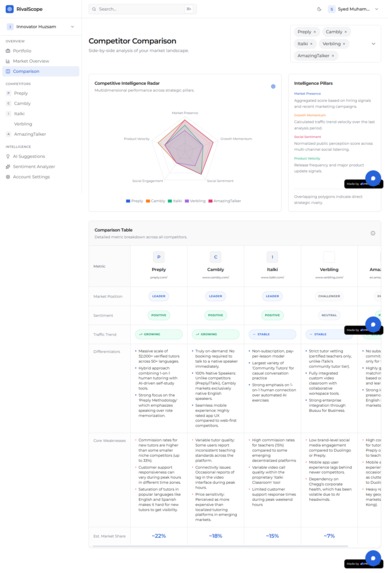The height and width of the screenshot is (573, 388).
Task: Expand the competitor selector chevron
Action: pyautogui.click(x=373, y=44)
